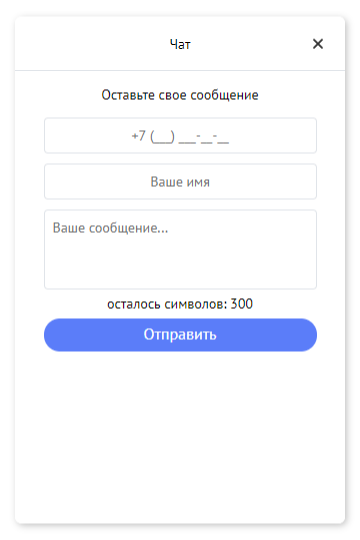Image resolution: width=360 pixels, height=540 pixels.
Task: Click the +7 country prefix in phone mask
Action: 139,136
